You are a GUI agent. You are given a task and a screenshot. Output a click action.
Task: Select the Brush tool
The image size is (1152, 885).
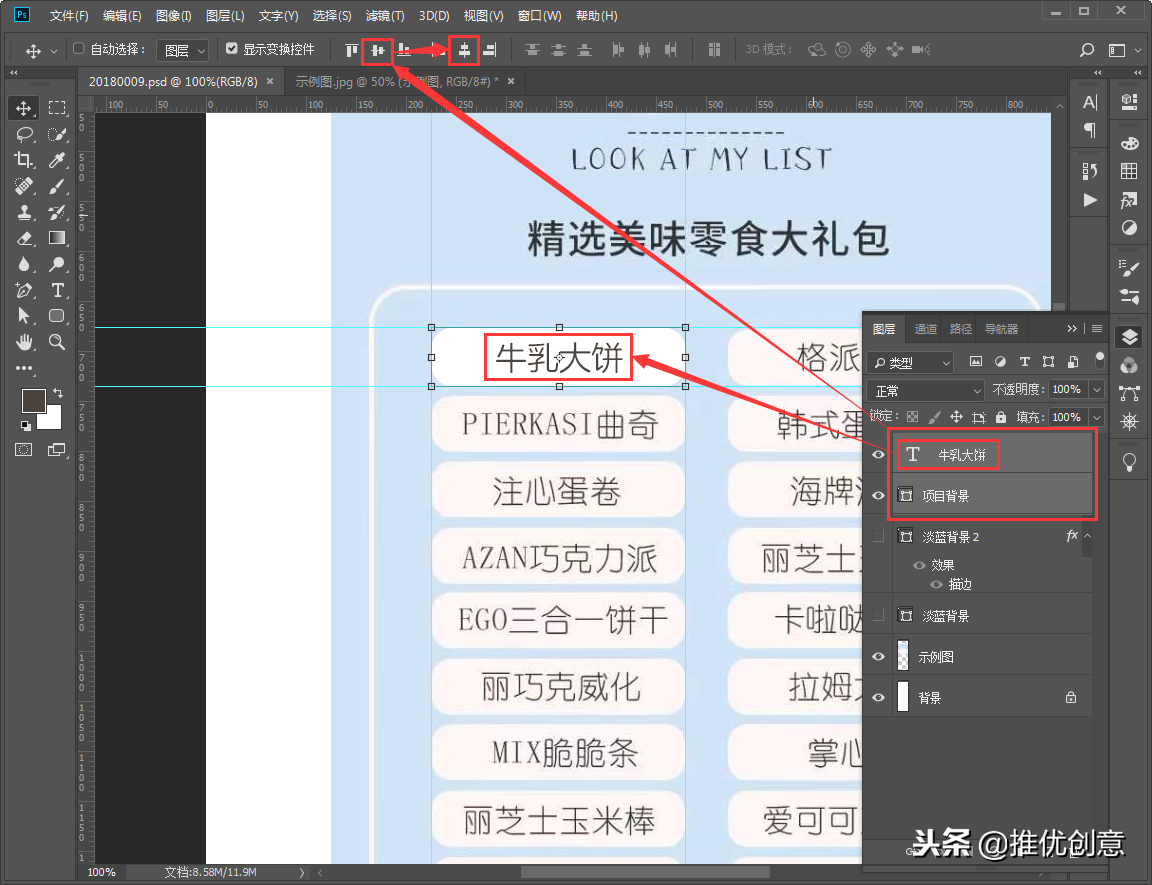[x=57, y=187]
